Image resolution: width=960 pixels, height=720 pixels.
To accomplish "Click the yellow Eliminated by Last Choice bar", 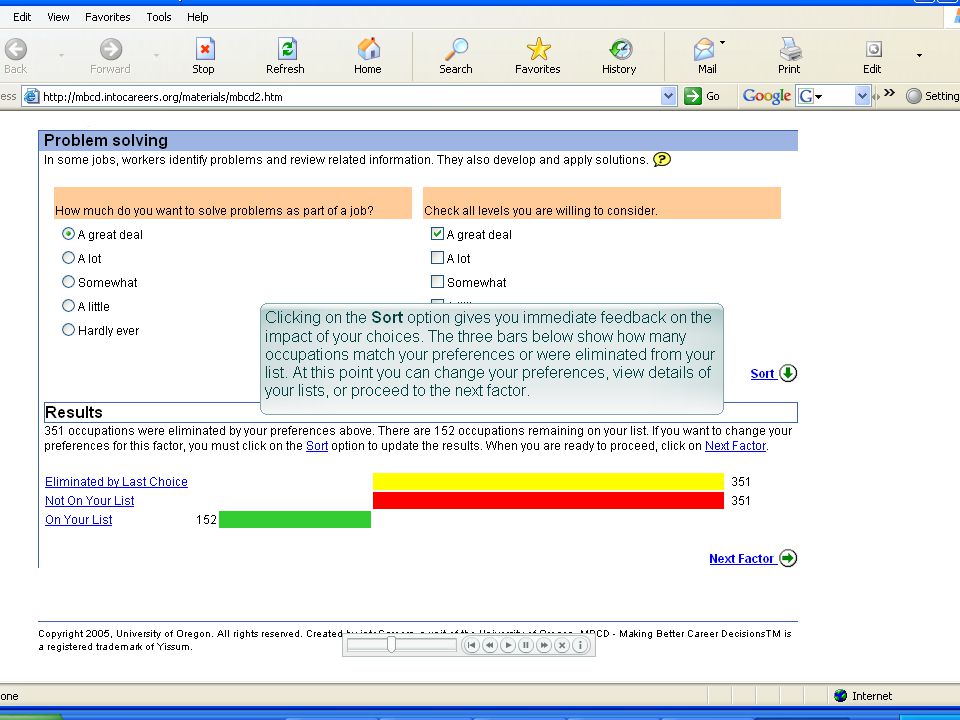I will [548, 482].
